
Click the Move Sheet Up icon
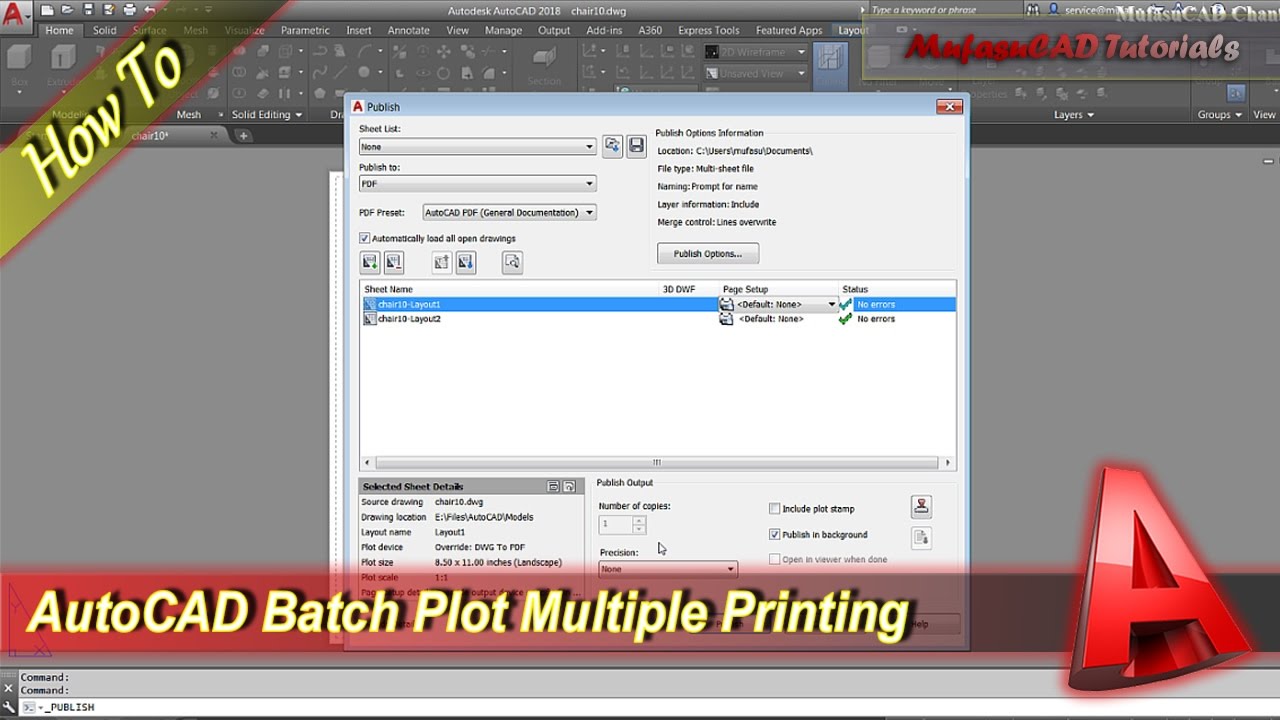click(442, 262)
